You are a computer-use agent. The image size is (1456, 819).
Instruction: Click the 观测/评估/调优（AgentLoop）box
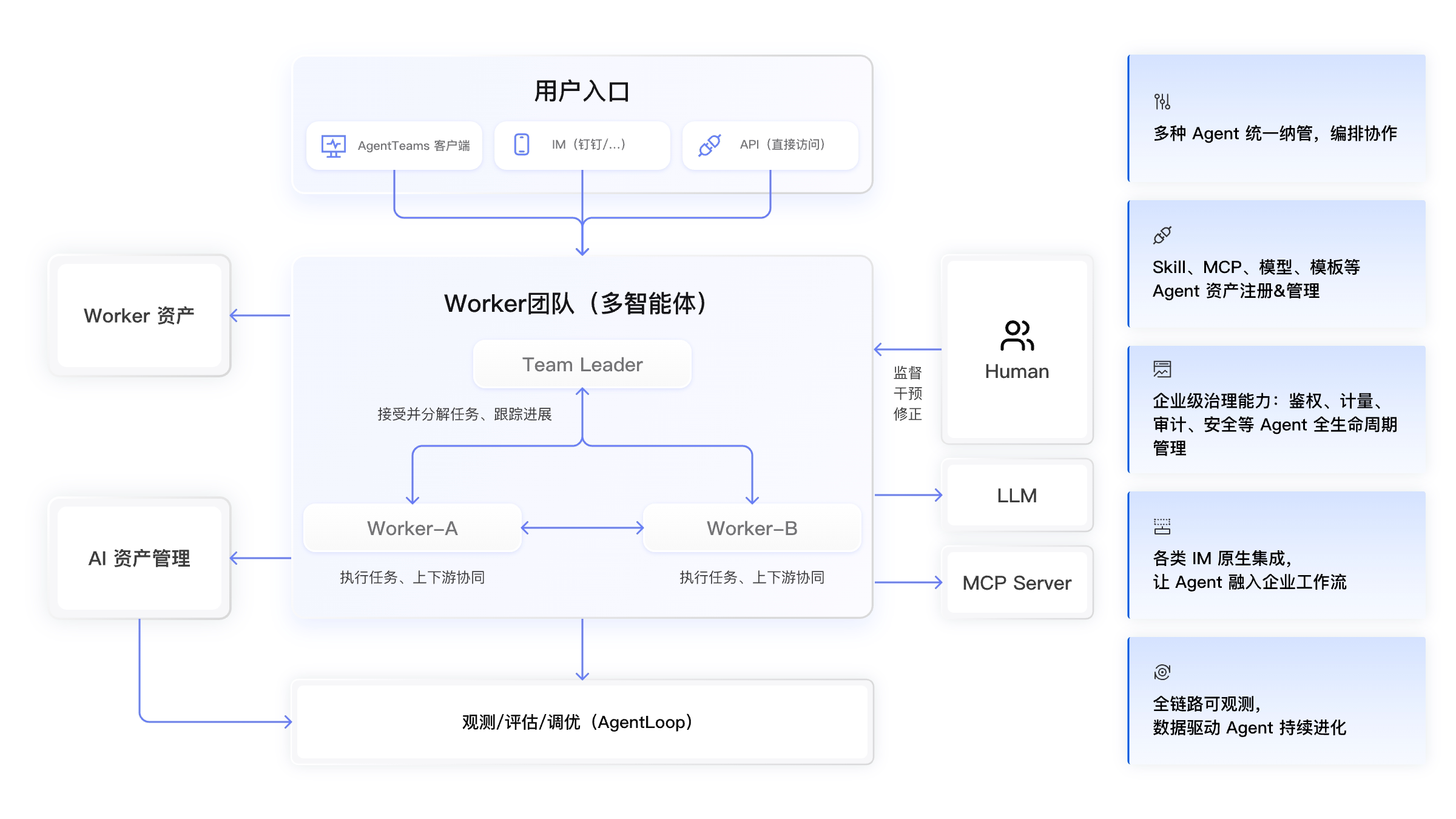[x=582, y=722]
